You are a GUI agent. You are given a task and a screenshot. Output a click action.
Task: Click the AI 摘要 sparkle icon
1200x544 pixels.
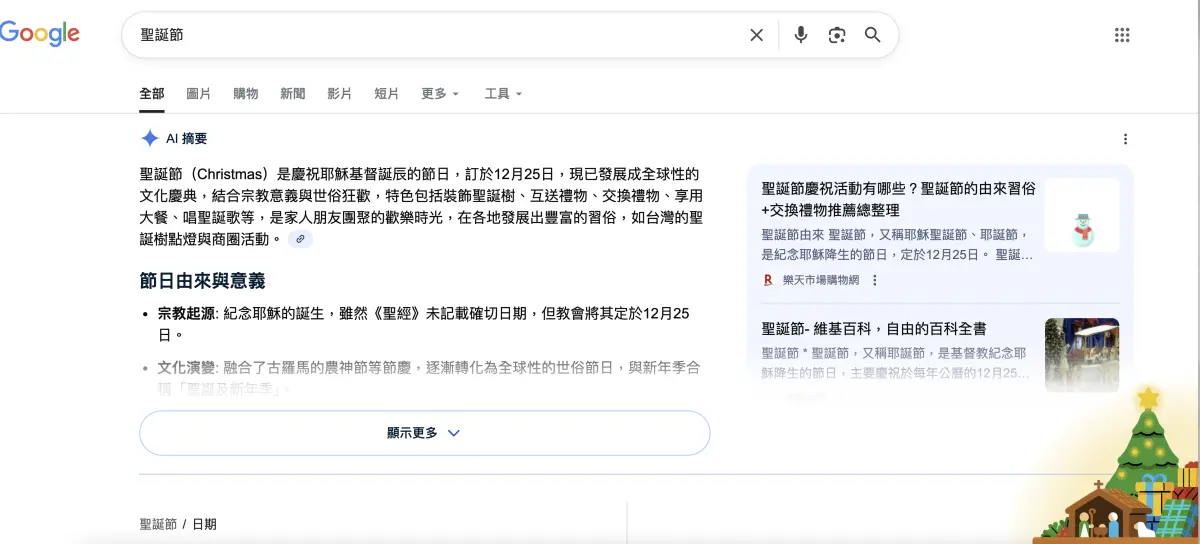tap(150, 139)
